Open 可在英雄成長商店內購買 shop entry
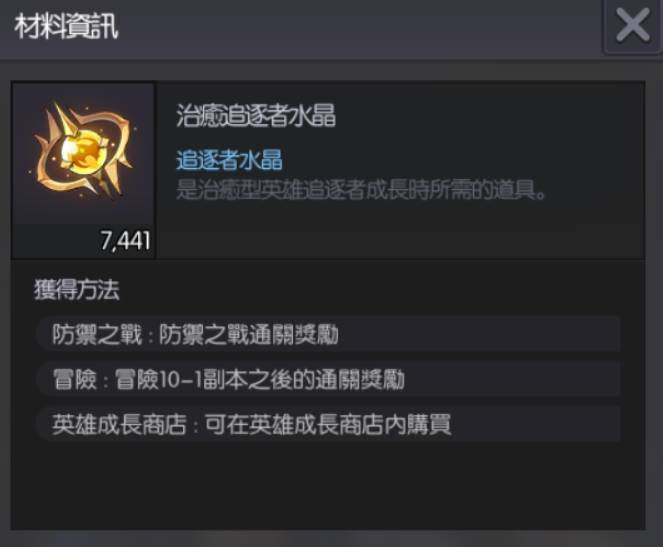Screen dimensions: 663x547 coord(328,424)
